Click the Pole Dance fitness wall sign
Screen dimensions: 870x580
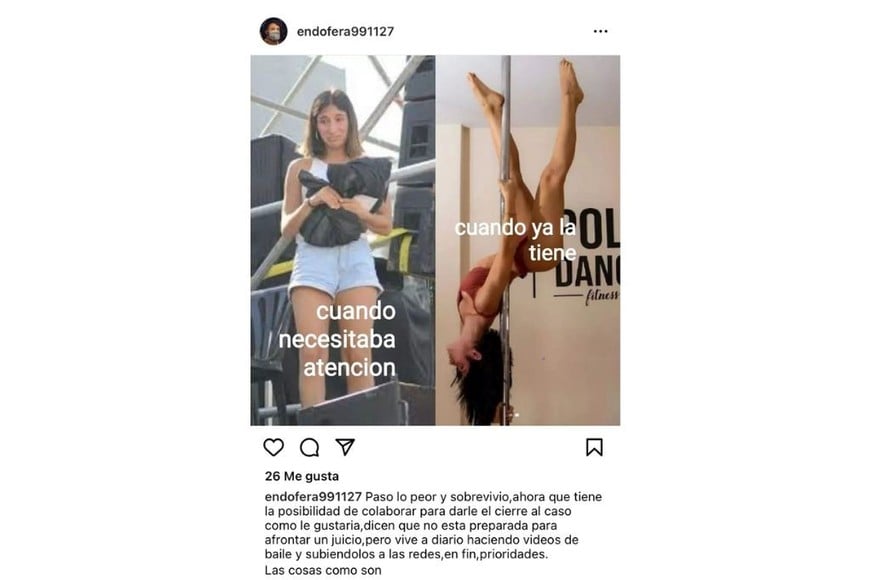tap(587, 255)
